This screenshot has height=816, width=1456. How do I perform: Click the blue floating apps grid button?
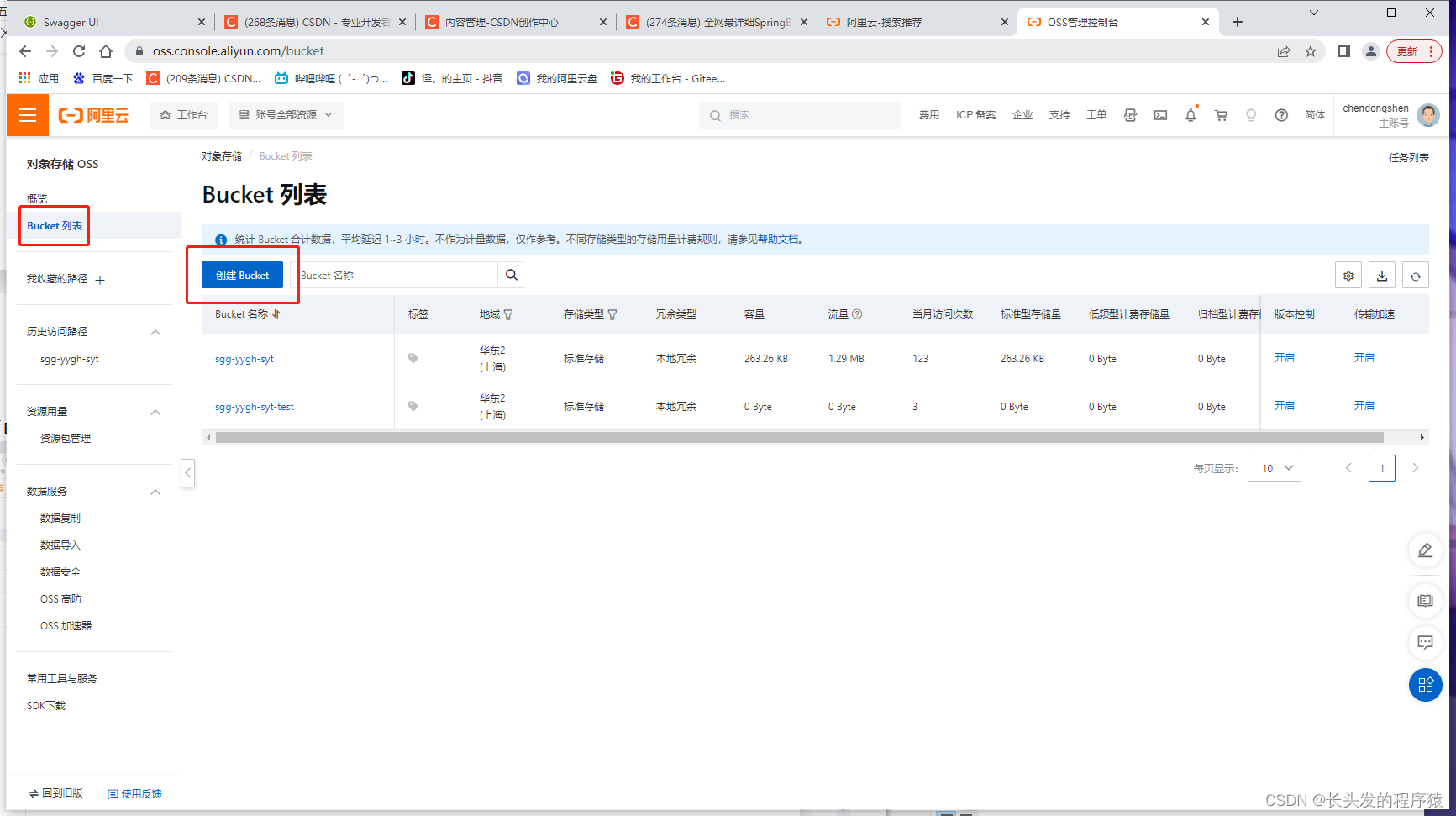(x=1426, y=685)
